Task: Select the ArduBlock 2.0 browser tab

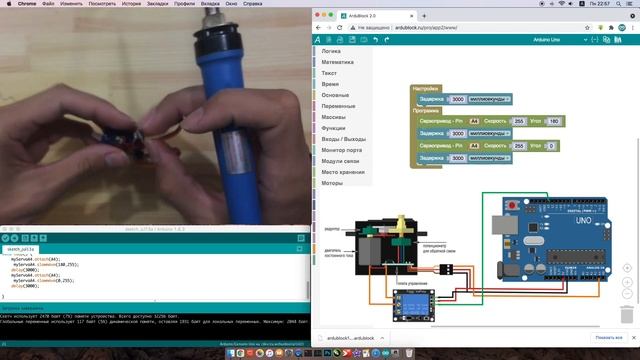Action: pos(376,16)
